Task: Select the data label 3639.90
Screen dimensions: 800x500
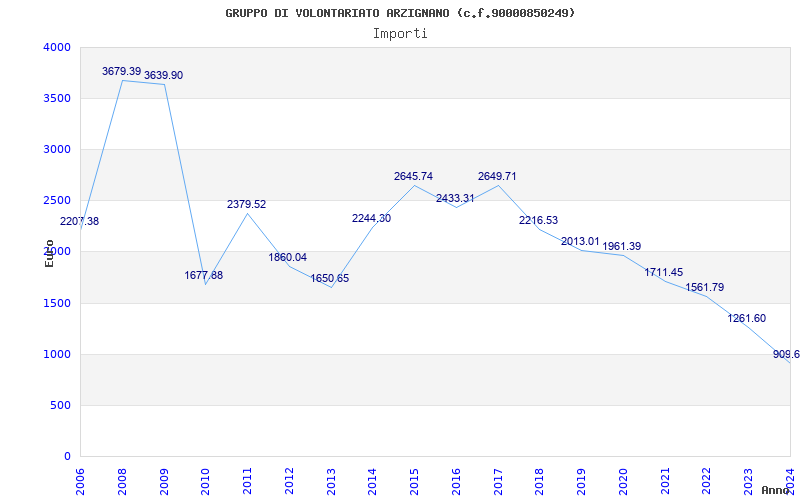Action: pos(163,76)
